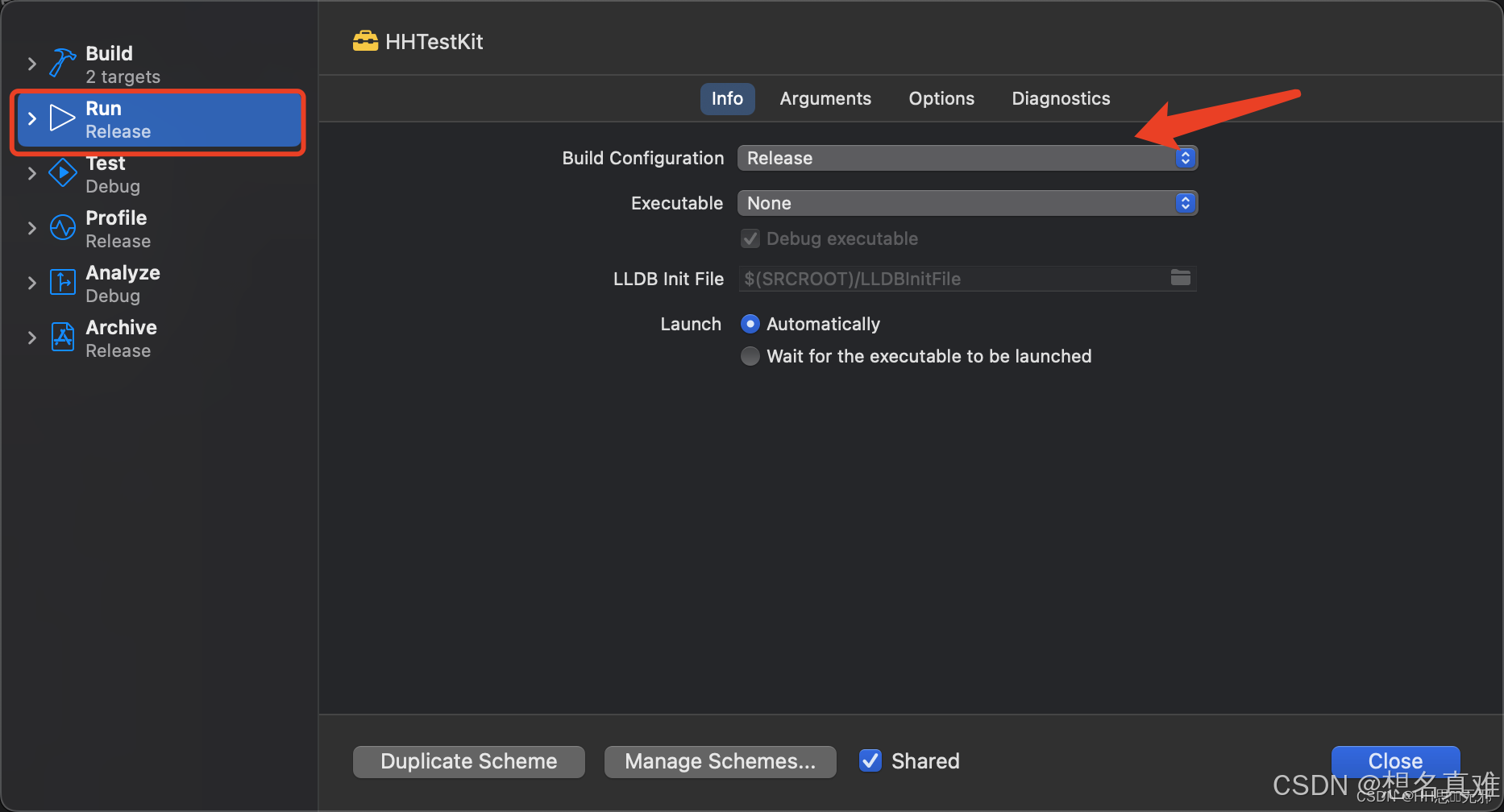The image size is (1504, 812).
Task: Open folder browser for LLDB Init File
Action: pyautogui.click(x=1181, y=278)
